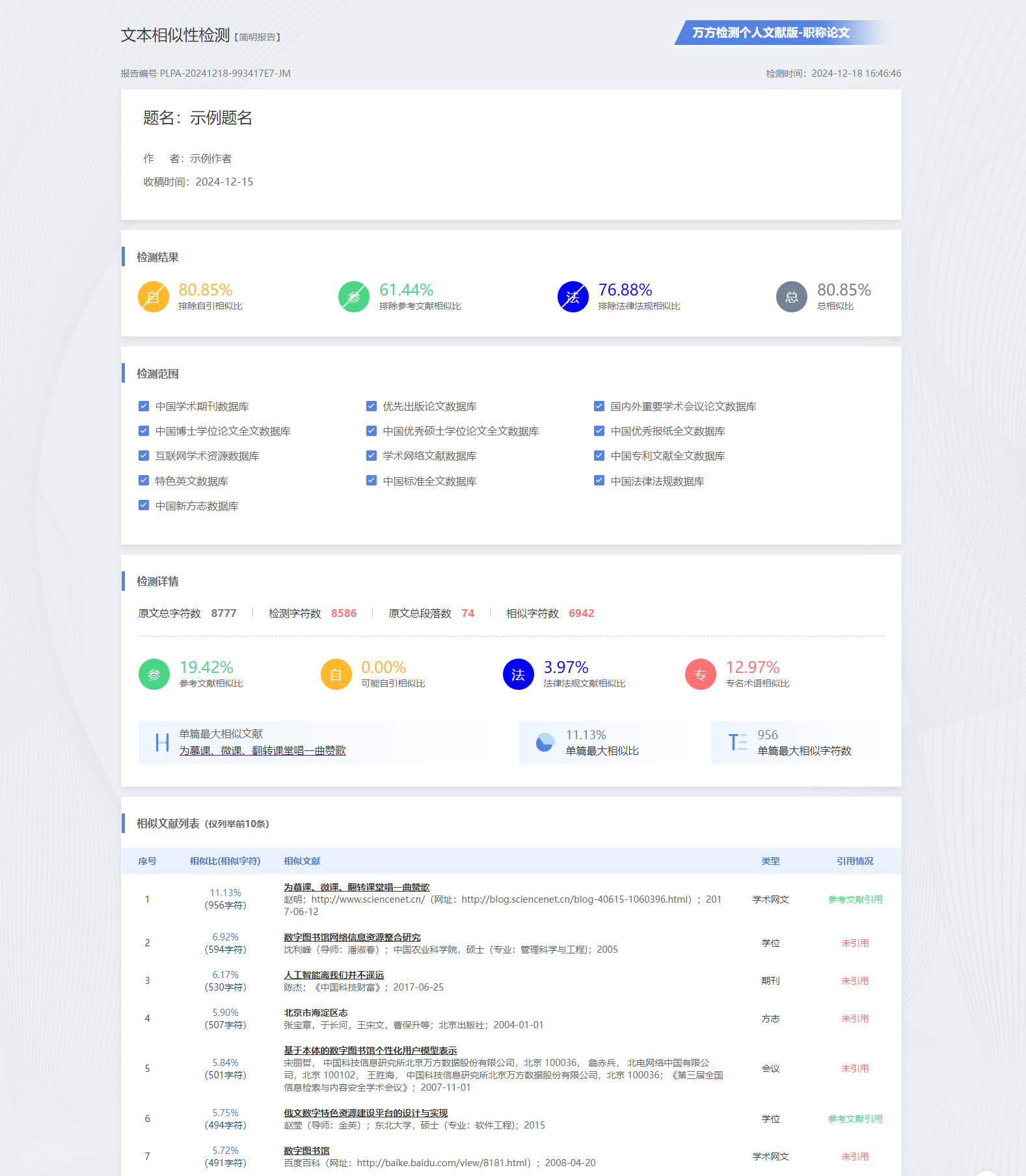1026x1176 pixels.
Task: Click the orange self-citation excluded similarity icon
Action: (153, 297)
